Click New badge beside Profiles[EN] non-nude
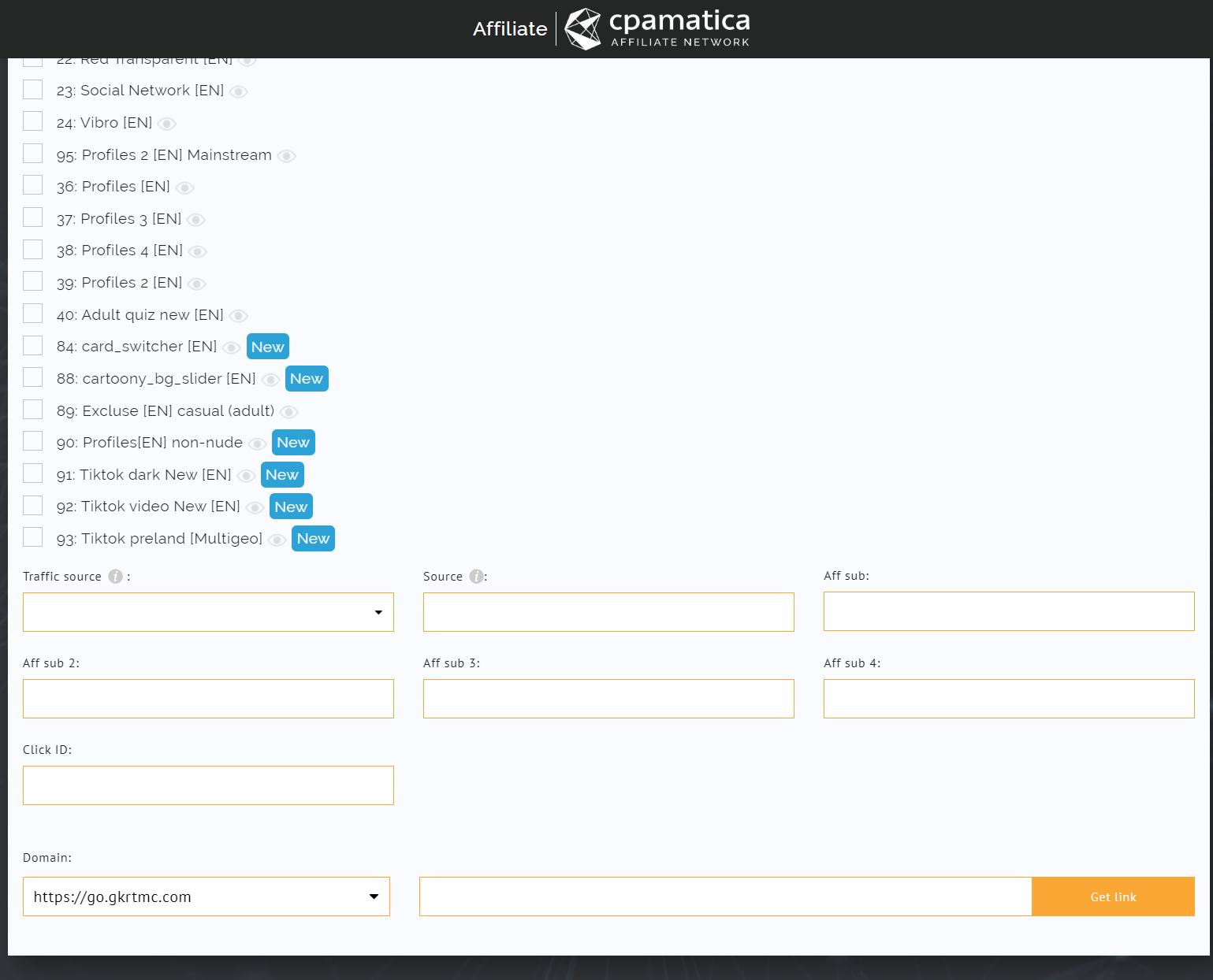Viewport: 1213px width, 980px height. tap(293, 443)
